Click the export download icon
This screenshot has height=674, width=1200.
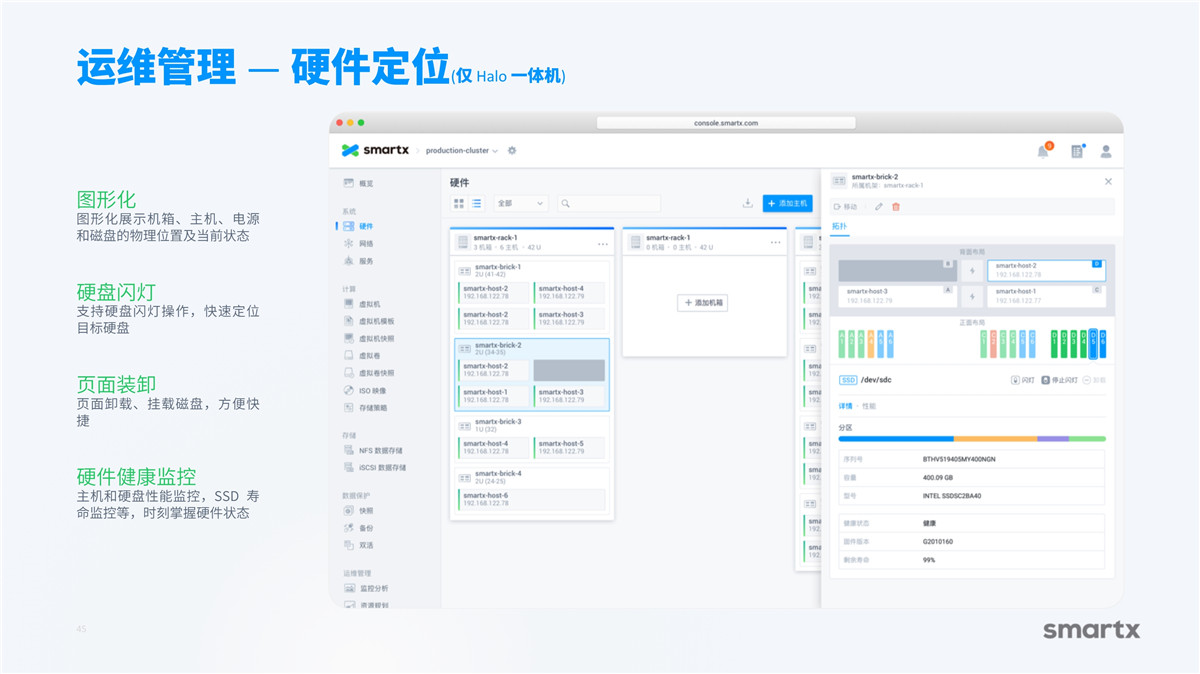coord(747,203)
